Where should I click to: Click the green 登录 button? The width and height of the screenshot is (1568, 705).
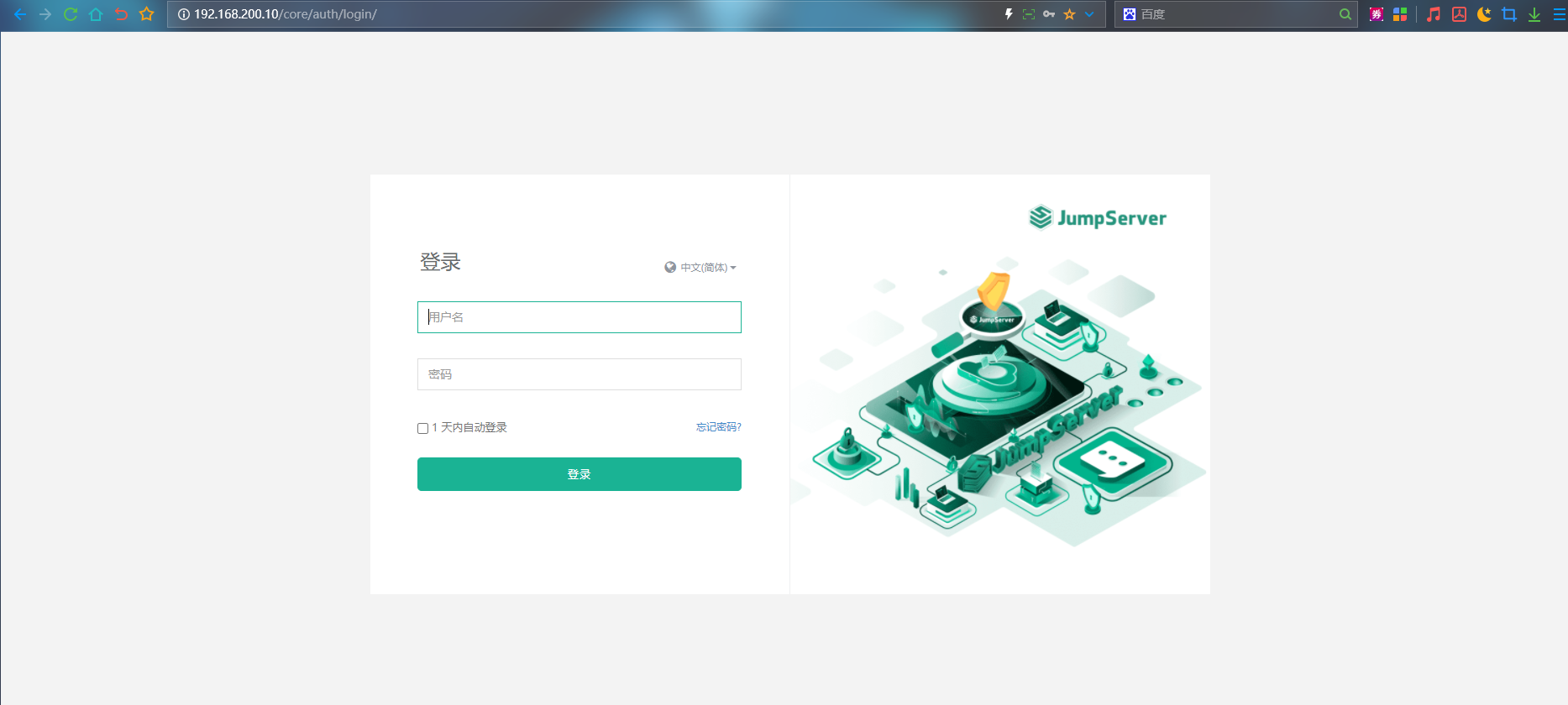(x=579, y=474)
